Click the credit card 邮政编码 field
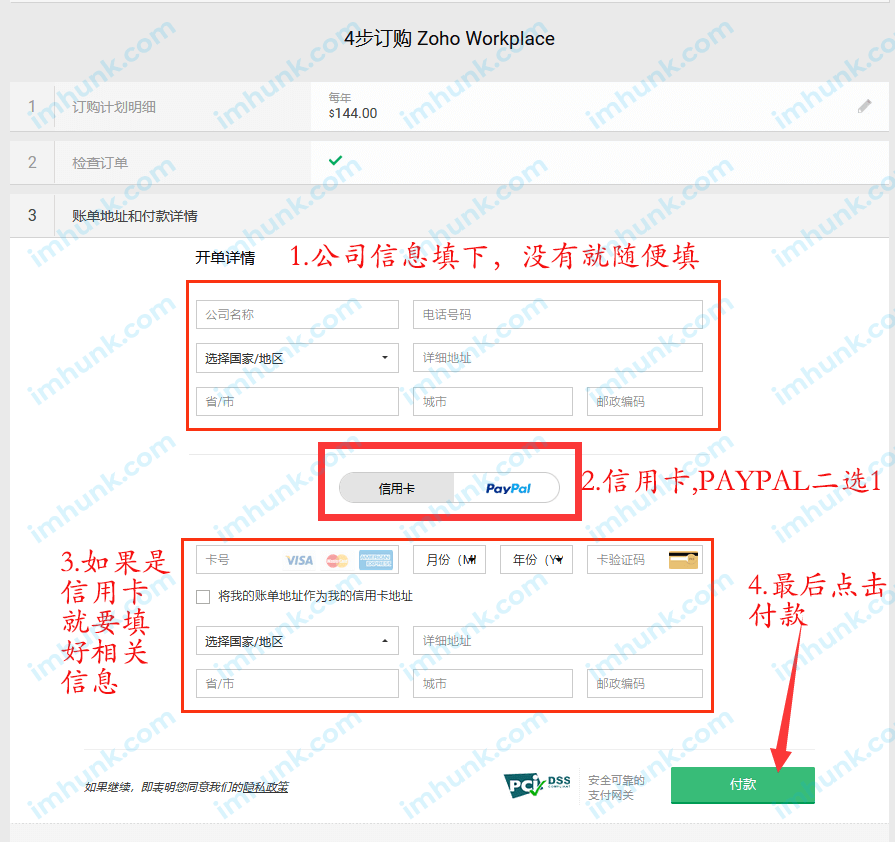This screenshot has height=842, width=895. (644, 683)
